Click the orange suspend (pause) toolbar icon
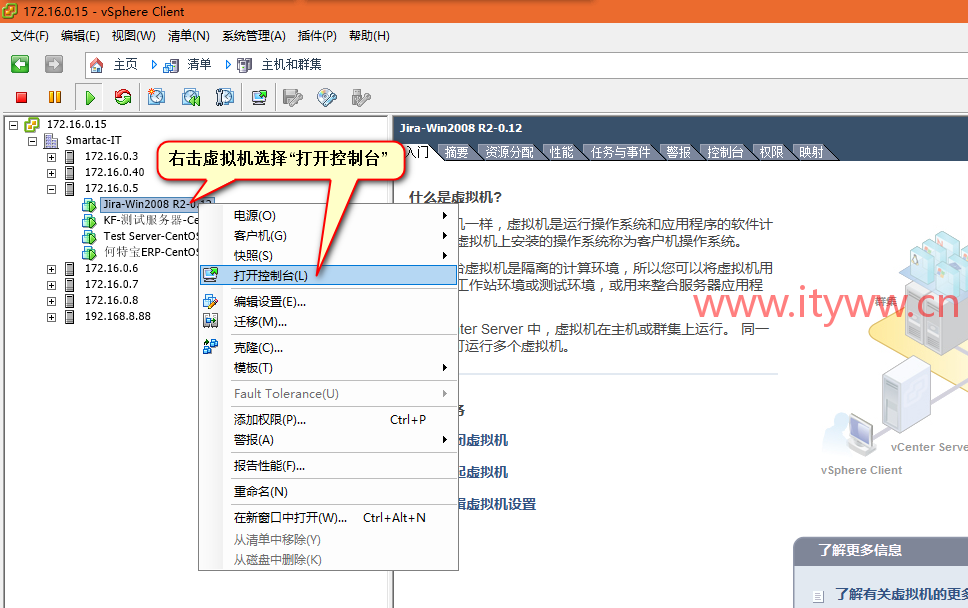This screenshot has height=608, width=968. click(55, 97)
